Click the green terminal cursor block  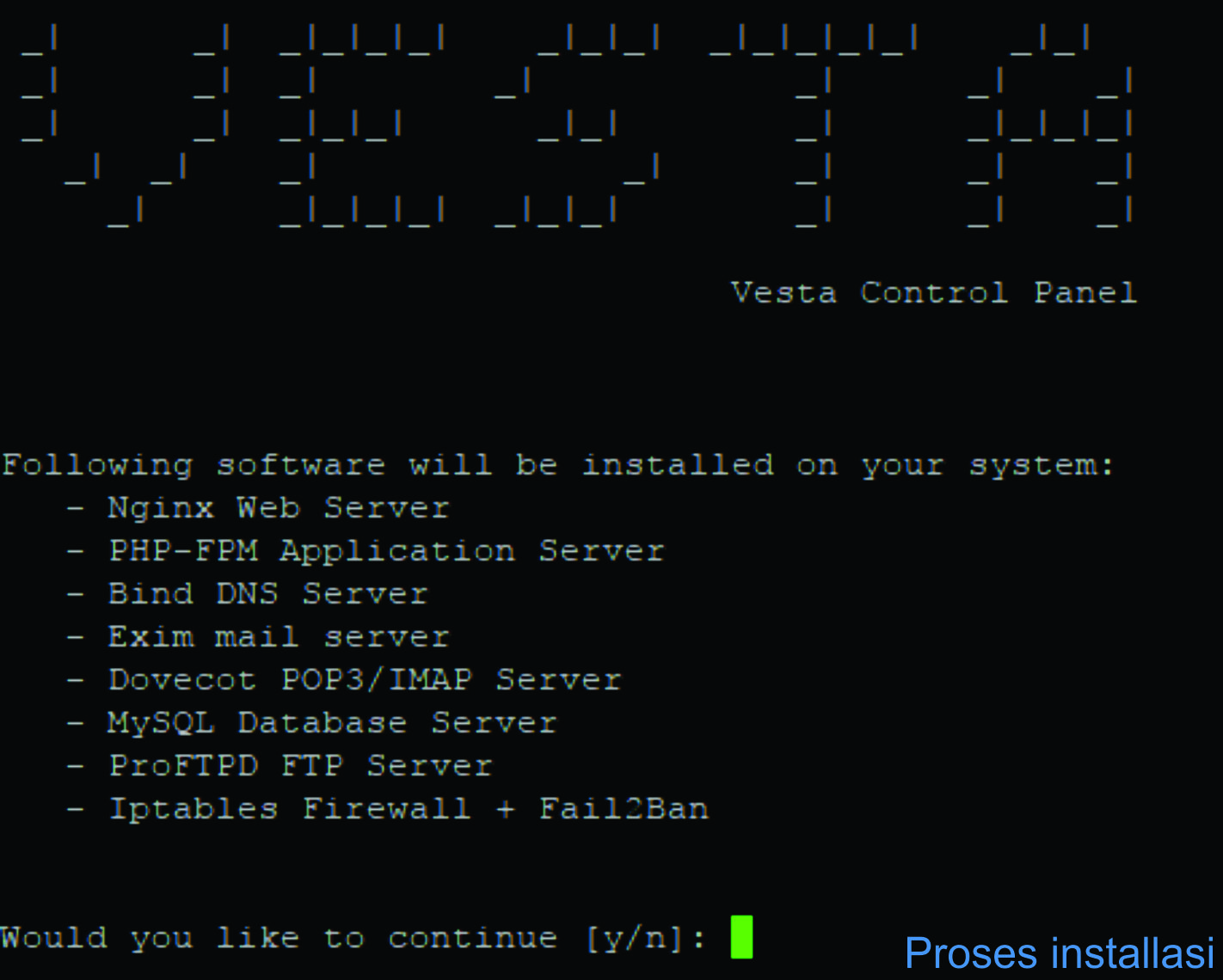pos(741,937)
